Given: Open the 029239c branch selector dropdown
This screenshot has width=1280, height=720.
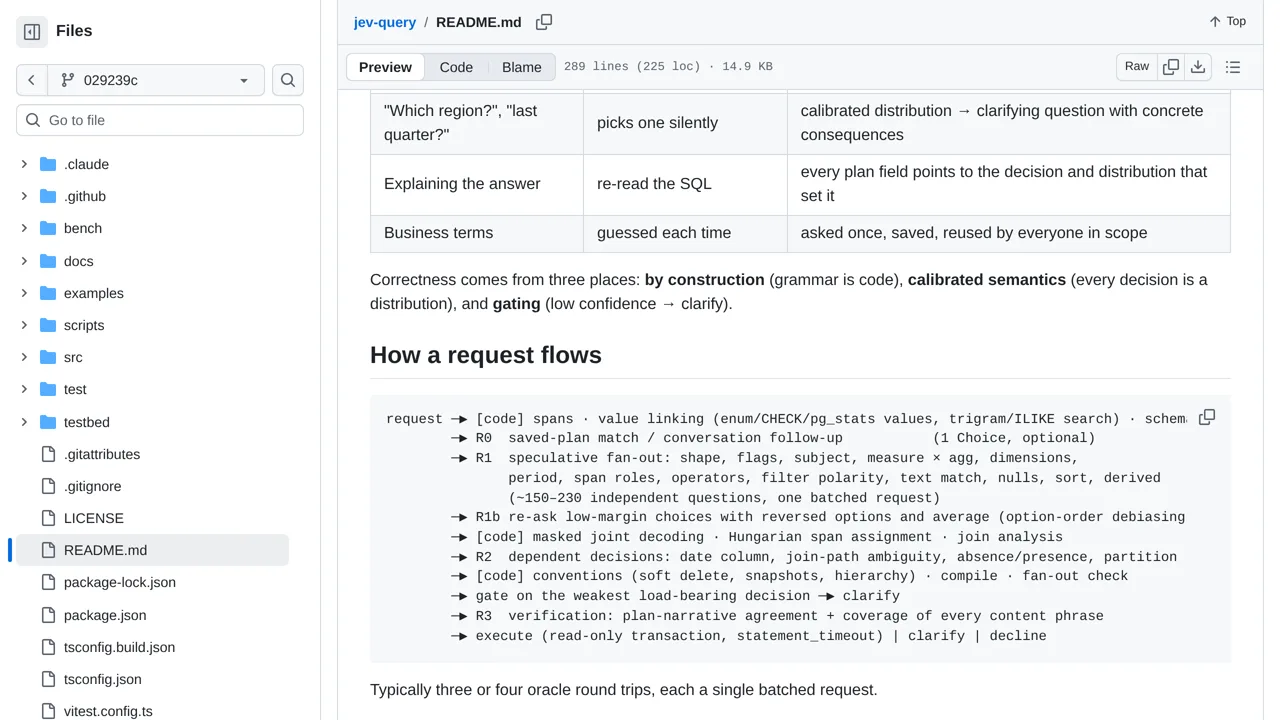Looking at the screenshot, I should tap(156, 80).
